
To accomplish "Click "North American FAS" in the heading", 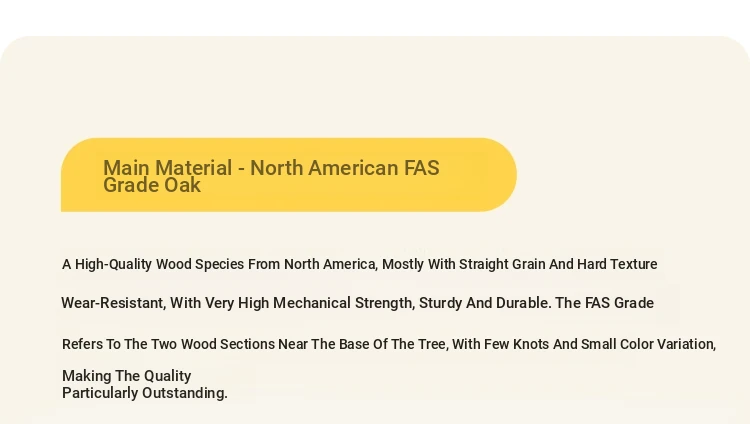I will (345, 168).
